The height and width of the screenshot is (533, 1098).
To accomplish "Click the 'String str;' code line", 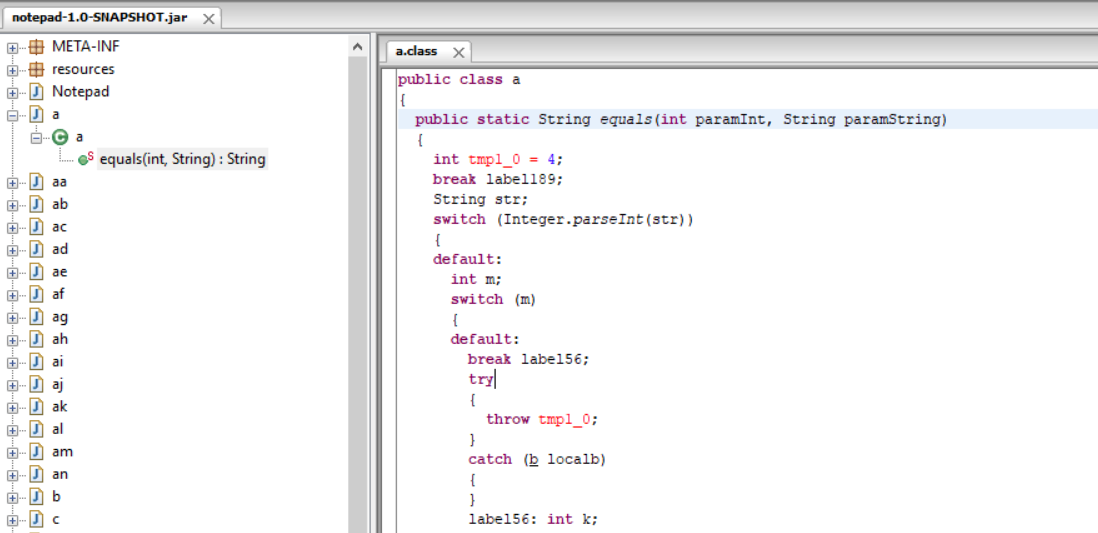I will click(480, 200).
